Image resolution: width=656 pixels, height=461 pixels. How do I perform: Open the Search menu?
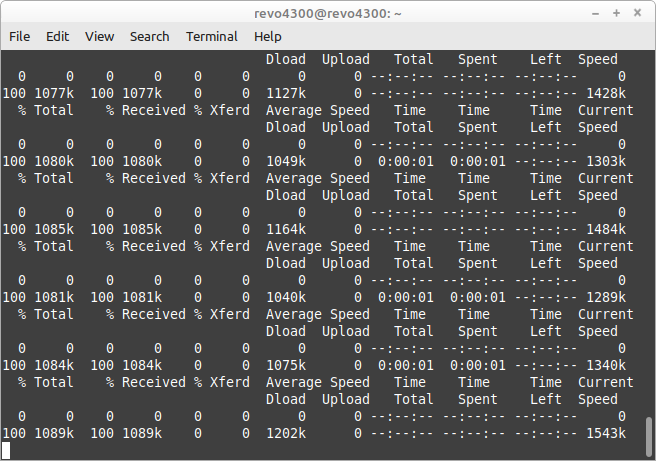149,37
